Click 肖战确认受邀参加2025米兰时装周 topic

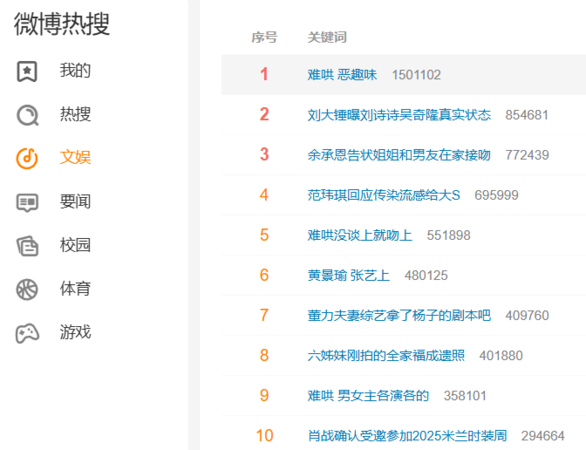click(x=407, y=436)
